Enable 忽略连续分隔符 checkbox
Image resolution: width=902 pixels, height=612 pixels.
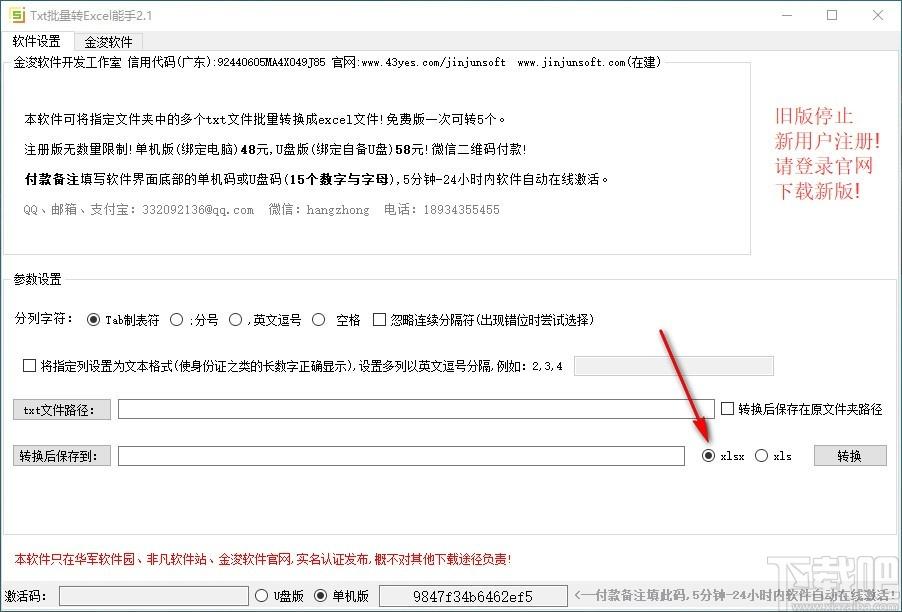pos(483,320)
